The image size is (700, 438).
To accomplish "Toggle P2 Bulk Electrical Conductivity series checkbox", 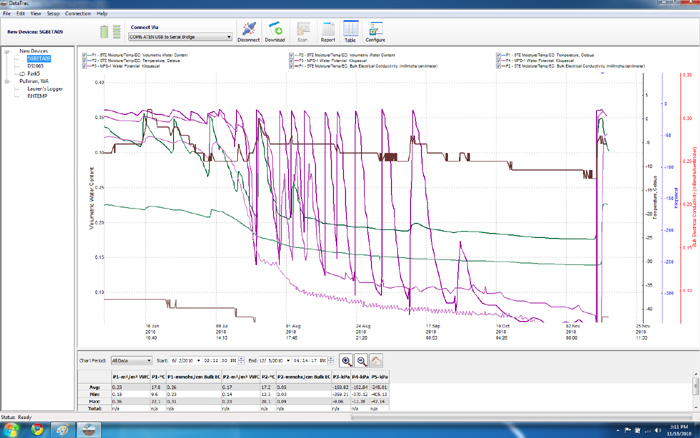I will (x=499, y=66).
